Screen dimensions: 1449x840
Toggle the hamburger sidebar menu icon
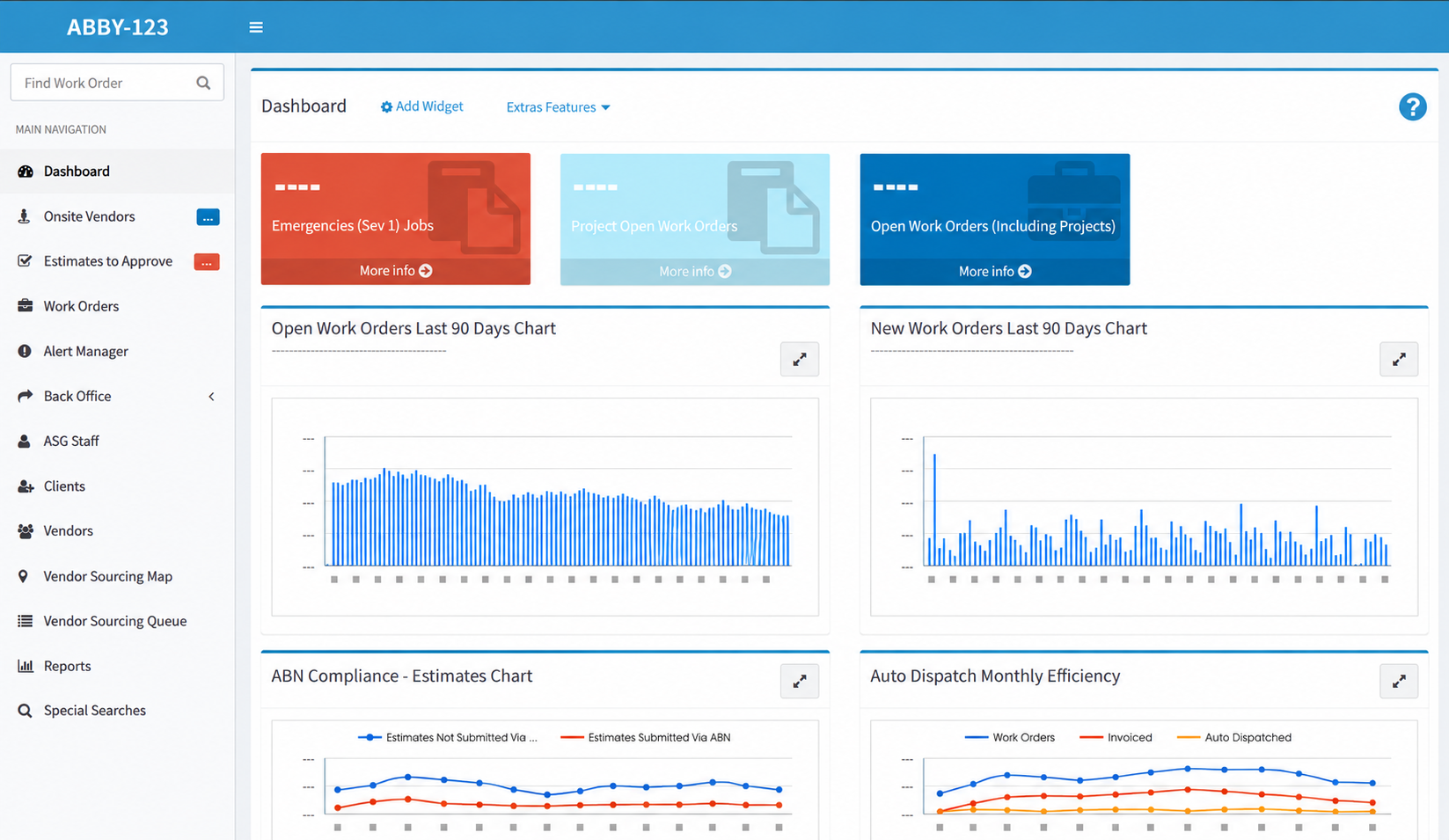click(256, 27)
